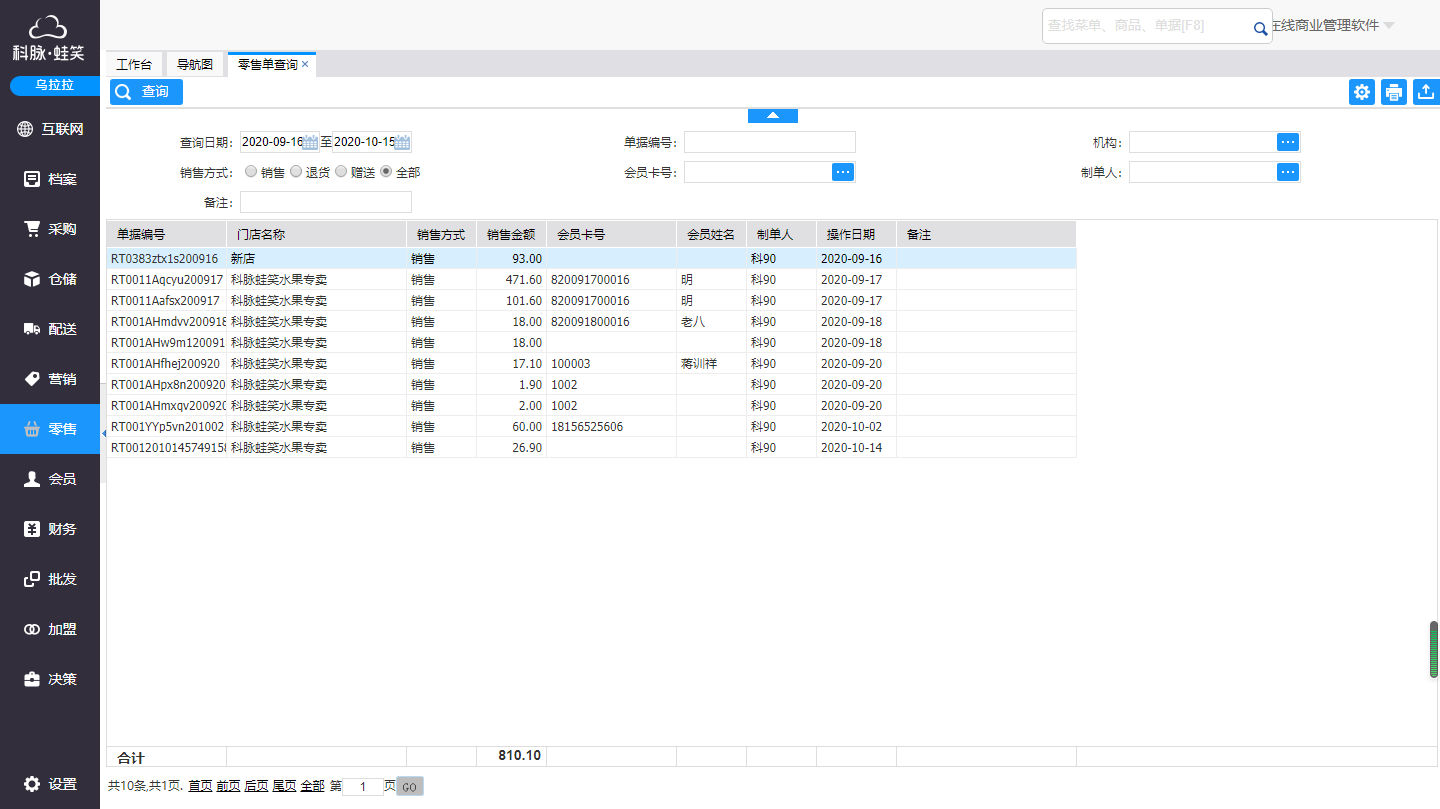Open the 采购 sidebar module
Viewport: 1440px width, 809px height.
[50, 229]
